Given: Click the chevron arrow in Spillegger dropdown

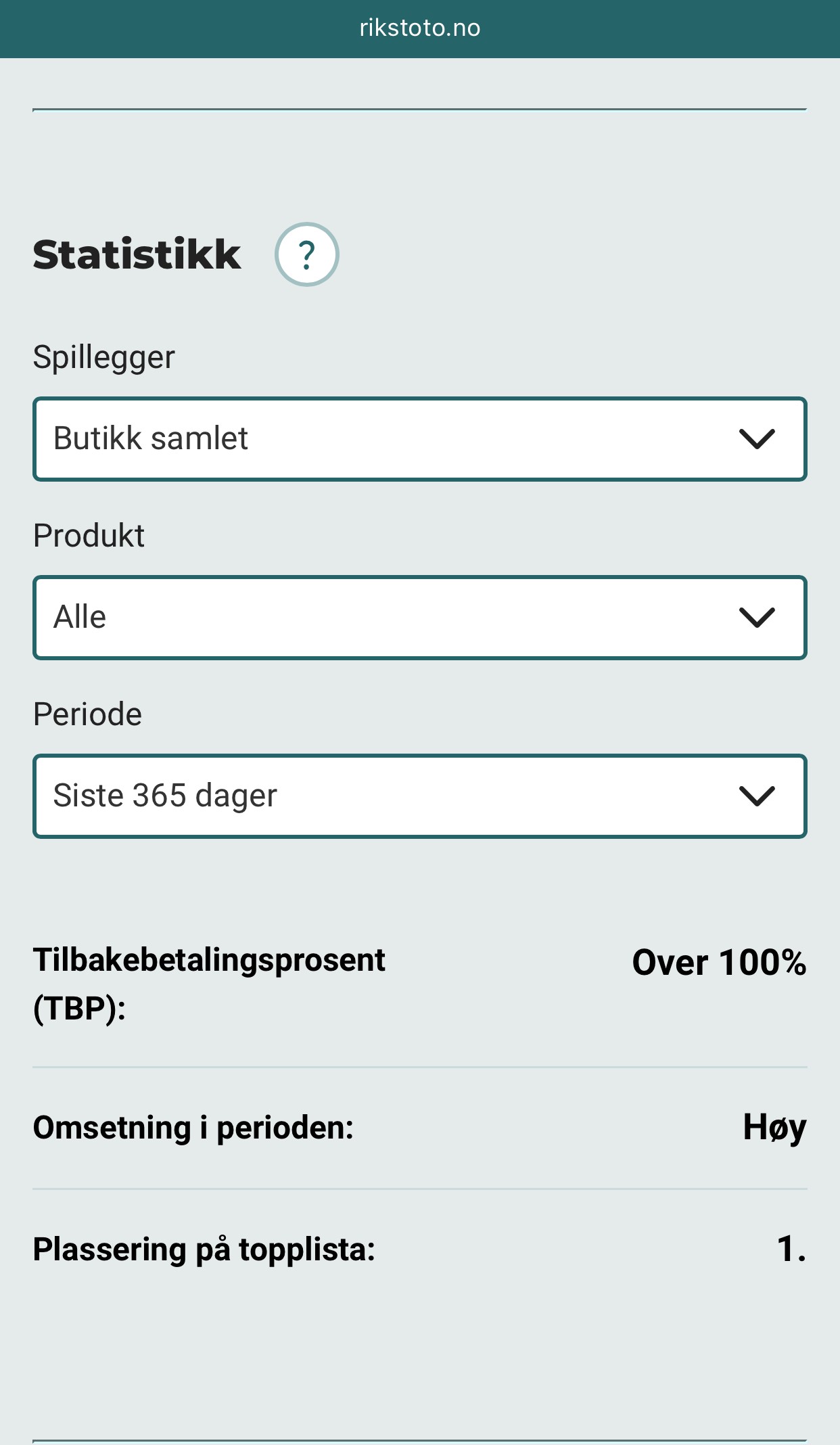Looking at the screenshot, I should click(x=756, y=439).
